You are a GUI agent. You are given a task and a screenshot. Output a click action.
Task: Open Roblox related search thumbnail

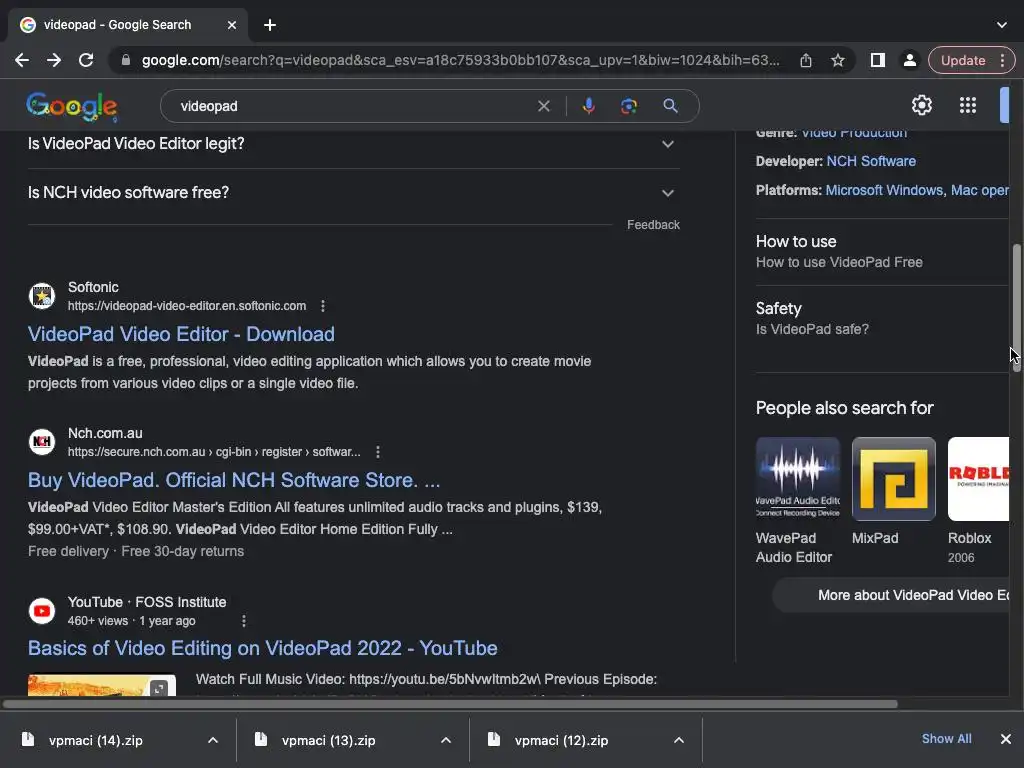[x=978, y=479]
